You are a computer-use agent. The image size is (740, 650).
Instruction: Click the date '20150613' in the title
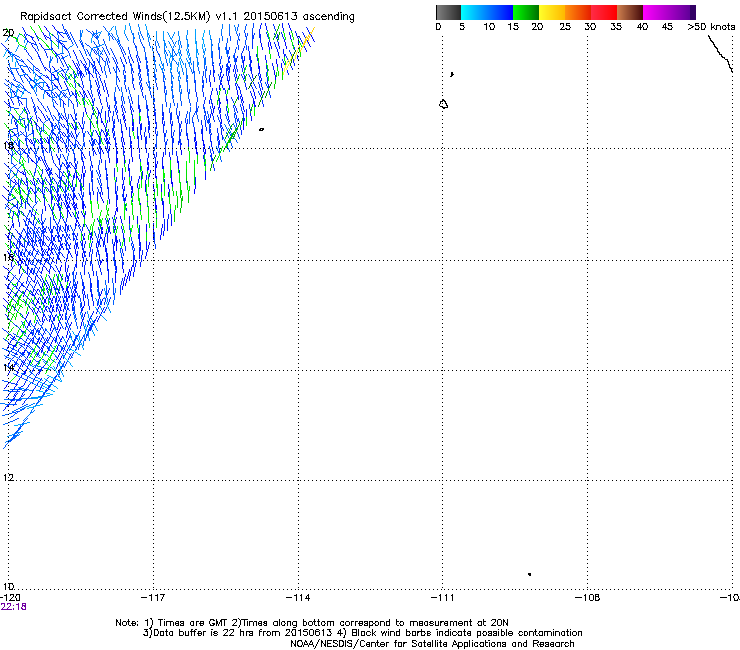270,16
